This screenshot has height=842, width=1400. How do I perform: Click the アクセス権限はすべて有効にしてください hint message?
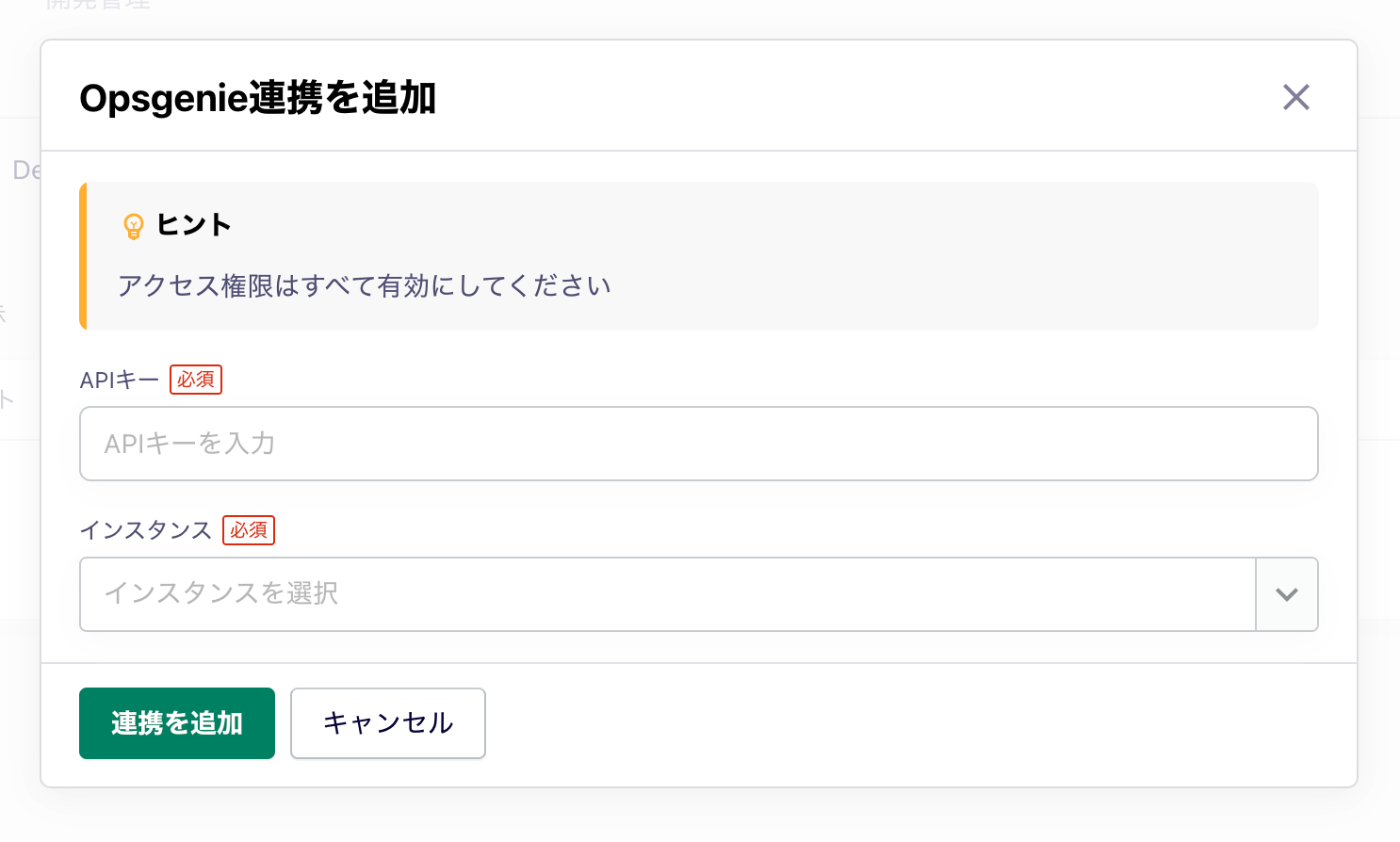[x=365, y=285]
